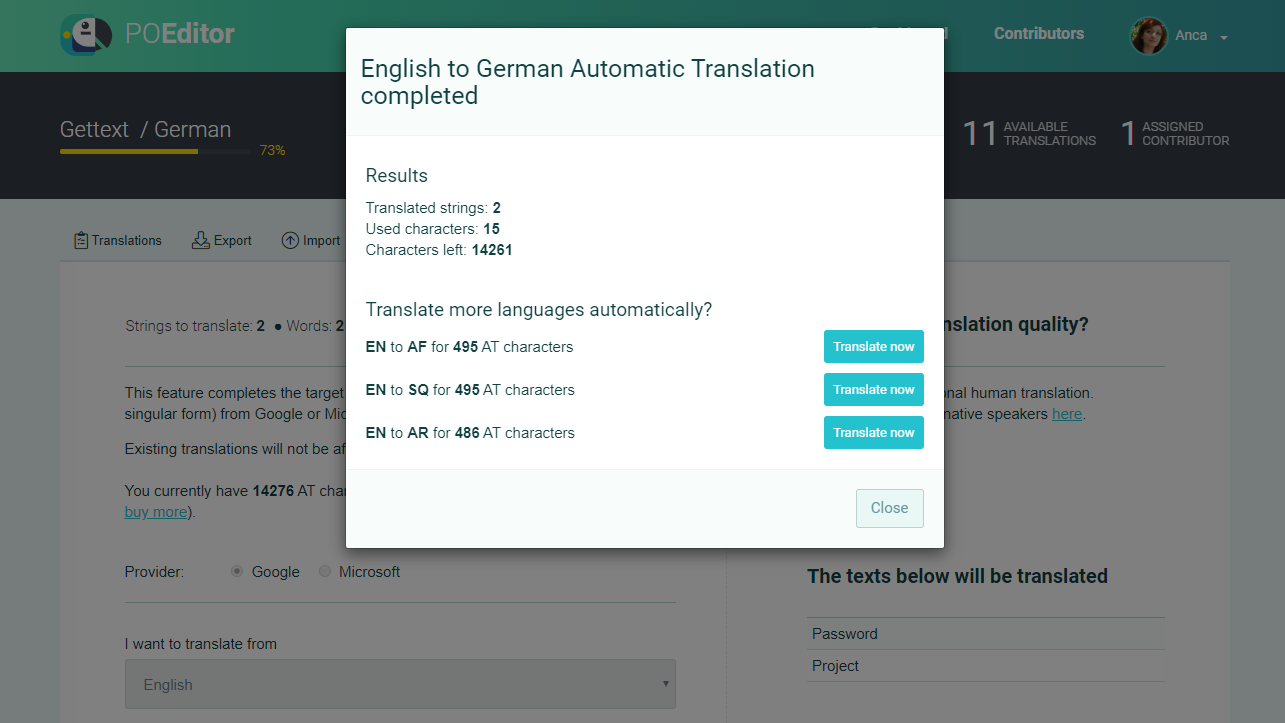
Task: Open the Contributors page
Action: pos(1038,33)
